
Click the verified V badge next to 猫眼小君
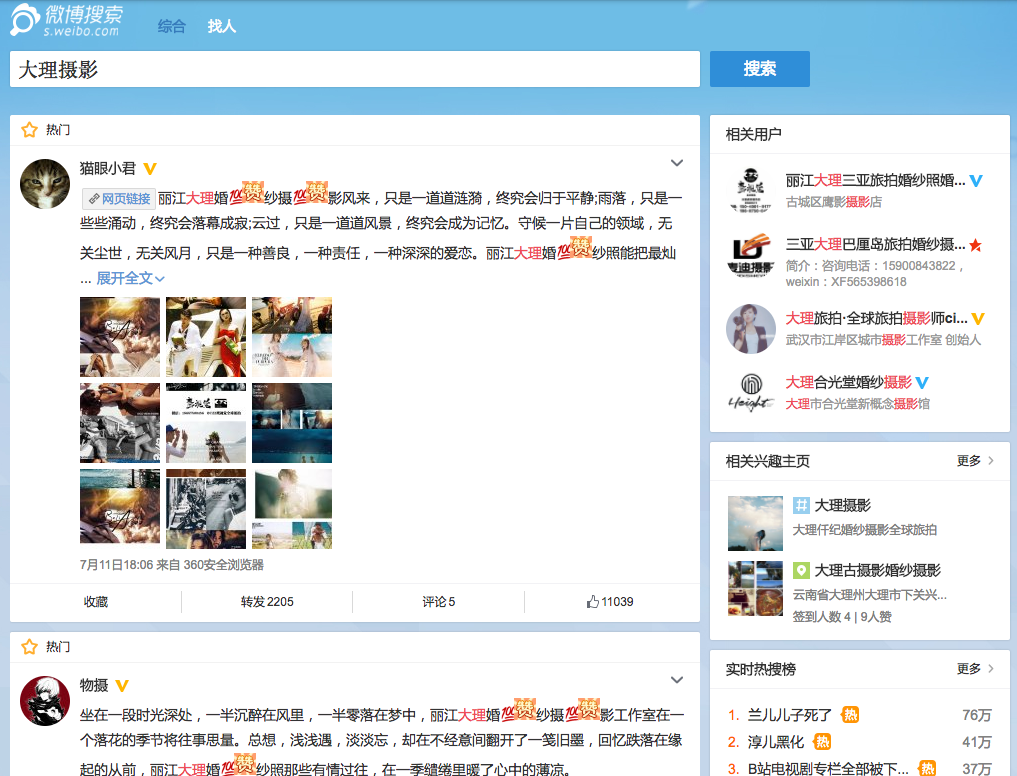tap(150, 169)
